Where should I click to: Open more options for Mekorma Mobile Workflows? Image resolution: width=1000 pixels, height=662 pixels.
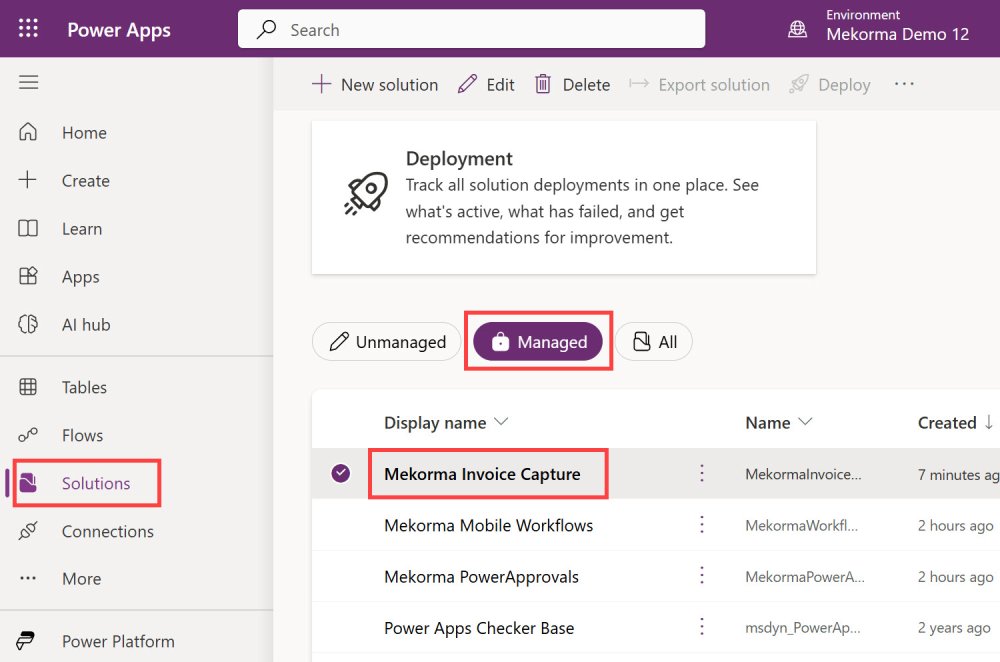pyautogui.click(x=702, y=525)
